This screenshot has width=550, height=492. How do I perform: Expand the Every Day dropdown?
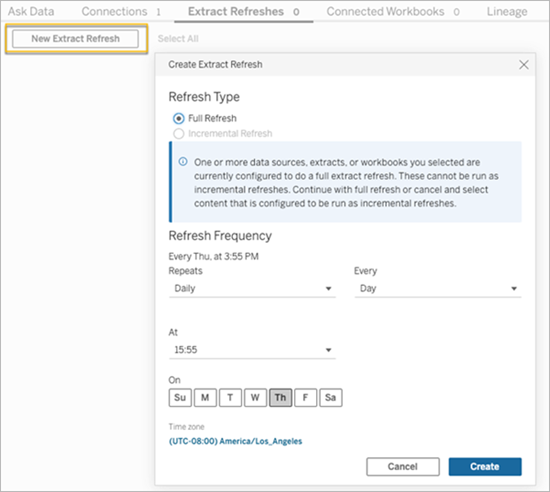[438, 289]
